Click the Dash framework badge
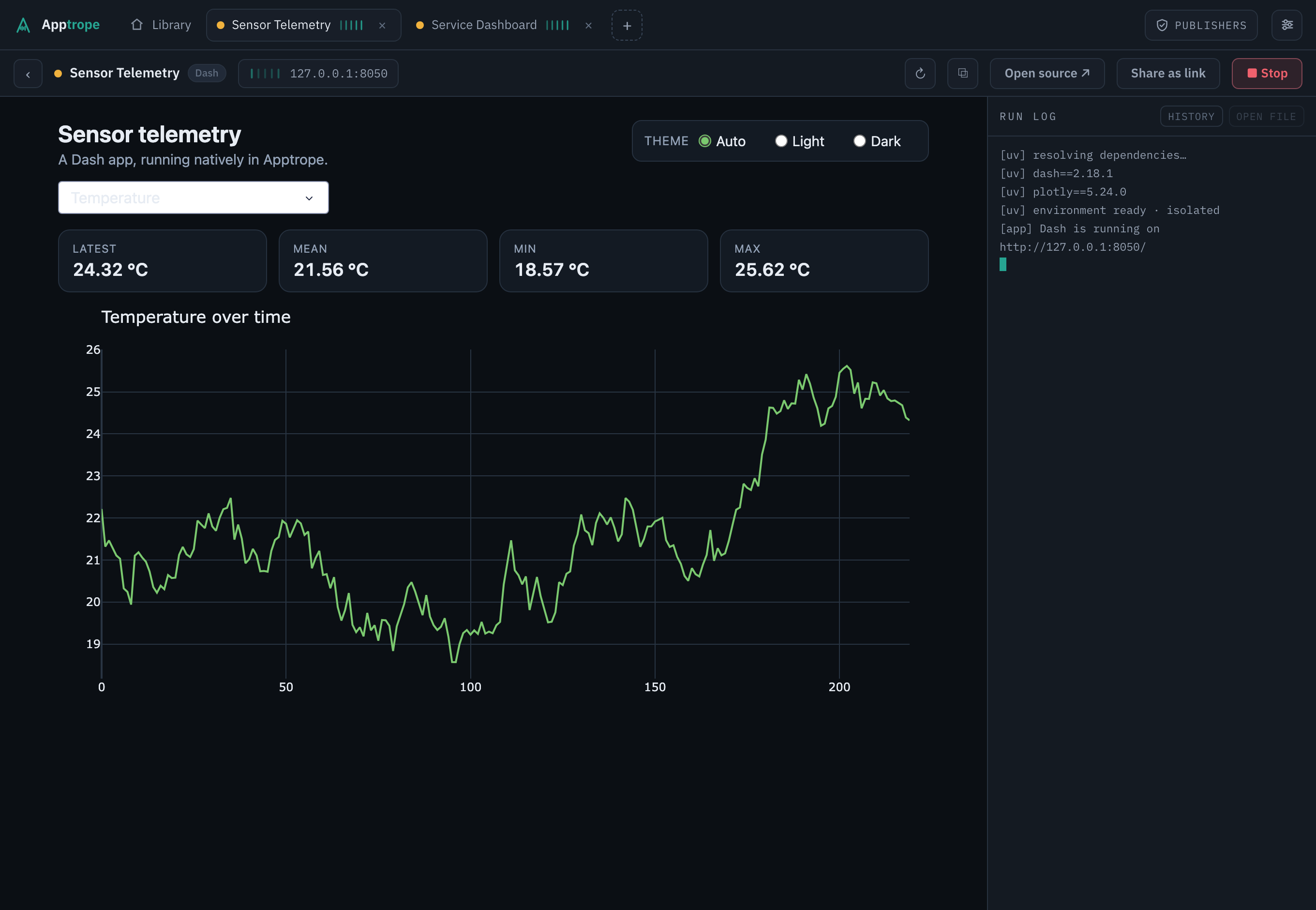 (206, 73)
